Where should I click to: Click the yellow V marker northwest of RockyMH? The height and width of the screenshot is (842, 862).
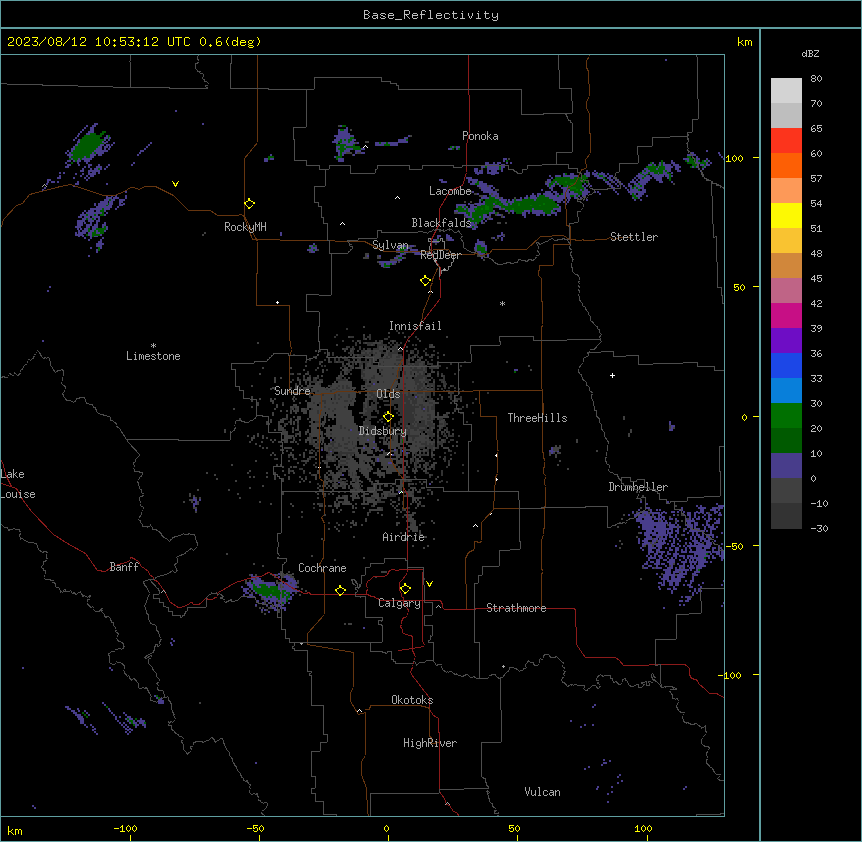tap(175, 184)
